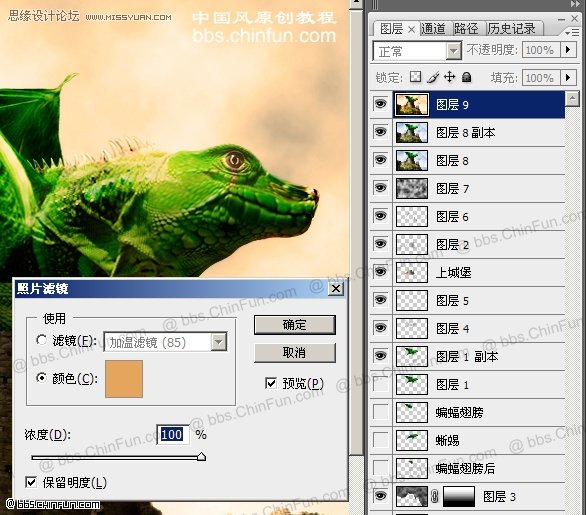Viewport: 586px width, 515px height.
Task: Toggle visibility of 图层 8
Action: pos(380,160)
